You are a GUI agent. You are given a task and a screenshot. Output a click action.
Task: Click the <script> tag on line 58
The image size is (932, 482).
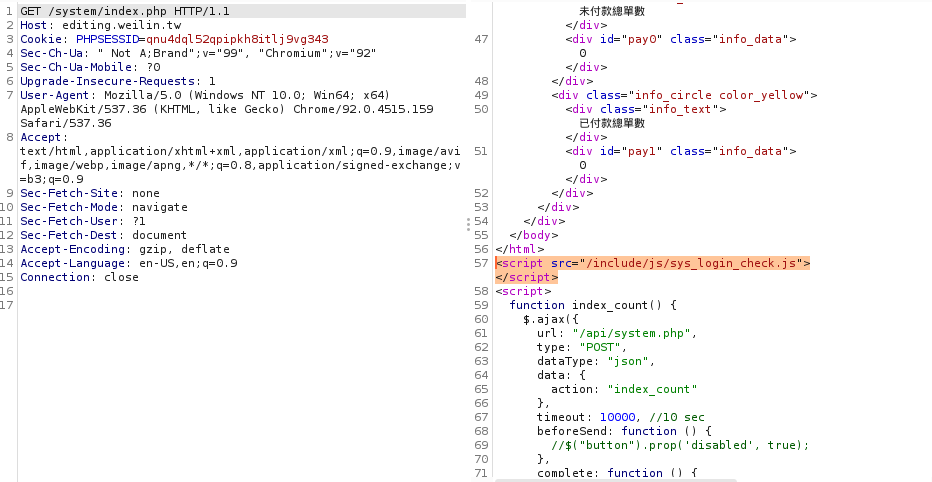click(x=523, y=291)
